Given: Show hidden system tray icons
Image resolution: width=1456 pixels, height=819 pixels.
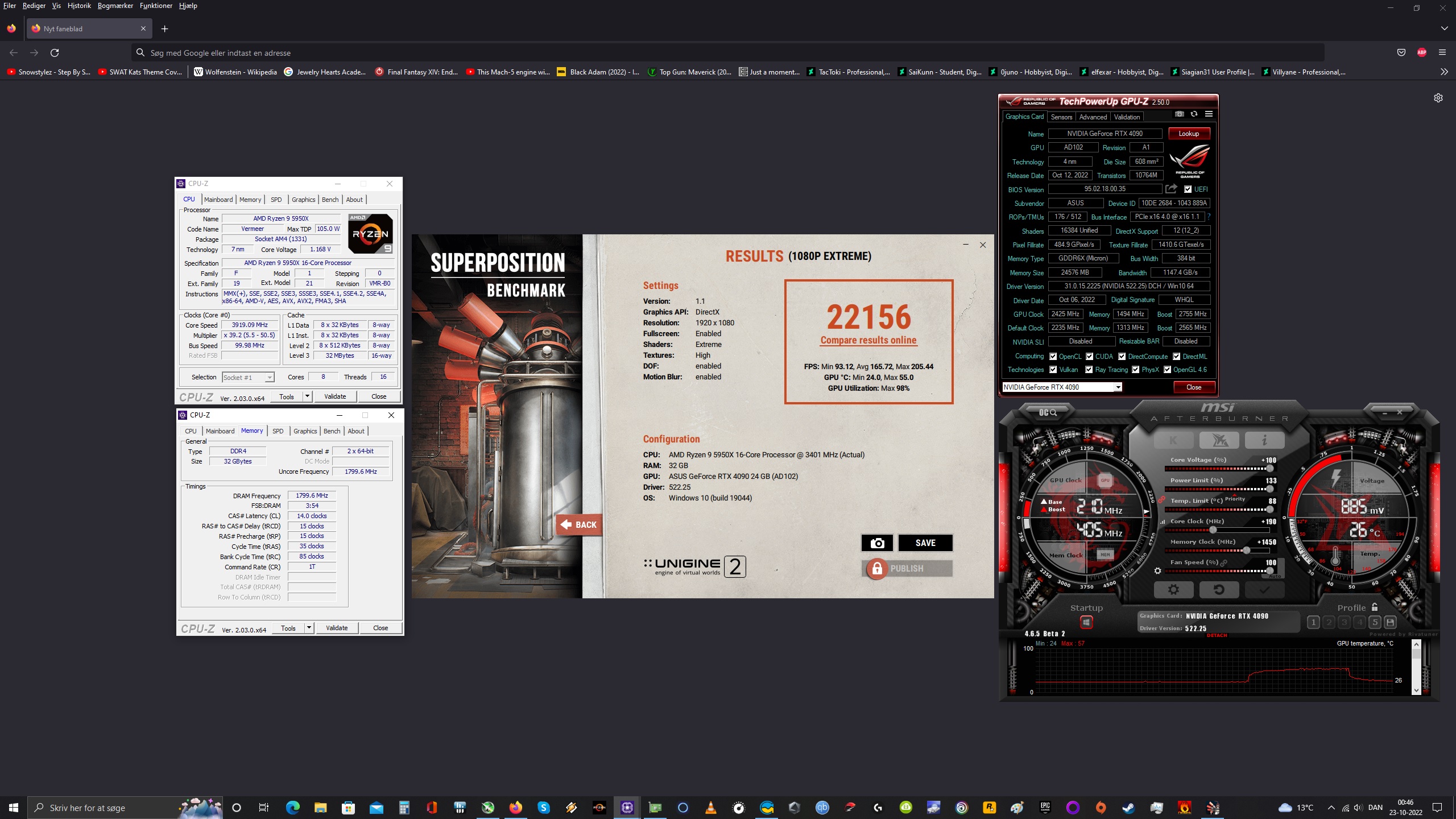Looking at the screenshot, I should point(1331,808).
